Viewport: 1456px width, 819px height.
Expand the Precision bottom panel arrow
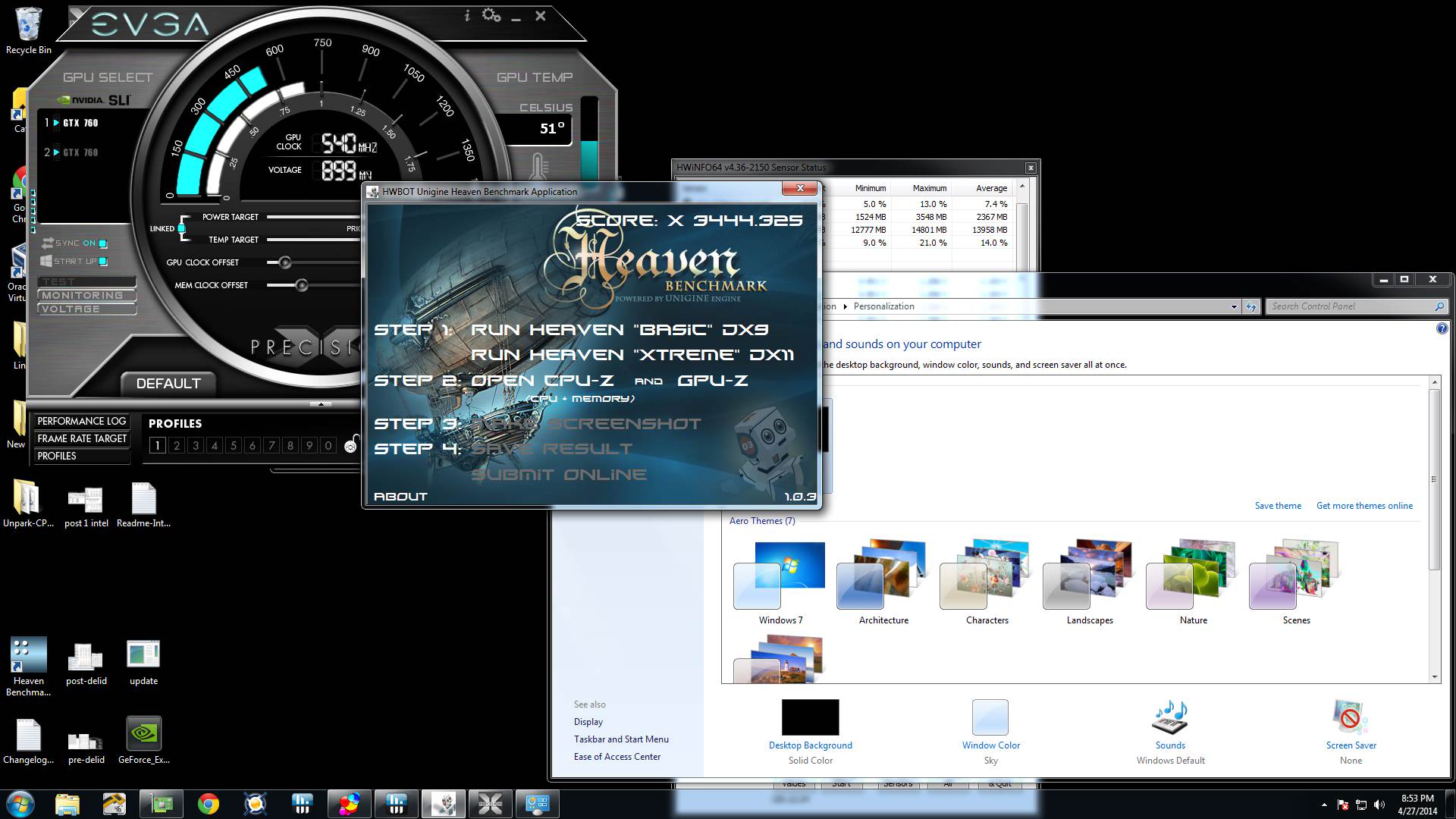tap(321, 404)
